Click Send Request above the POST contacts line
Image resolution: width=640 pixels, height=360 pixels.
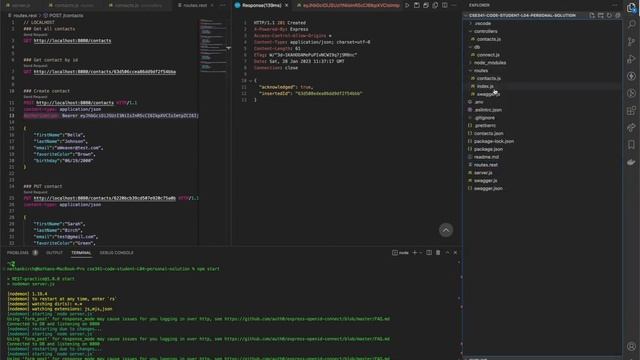point(36,97)
